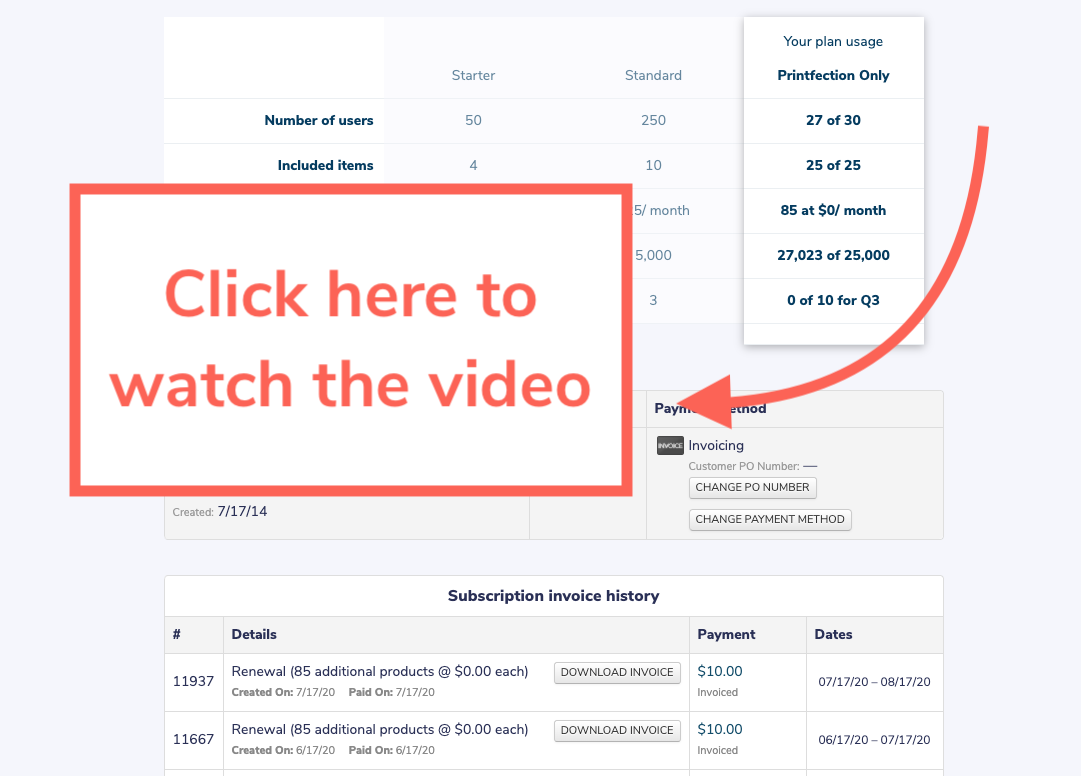
Task: Click the 'Number of users' row label
Action: coord(318,120)
